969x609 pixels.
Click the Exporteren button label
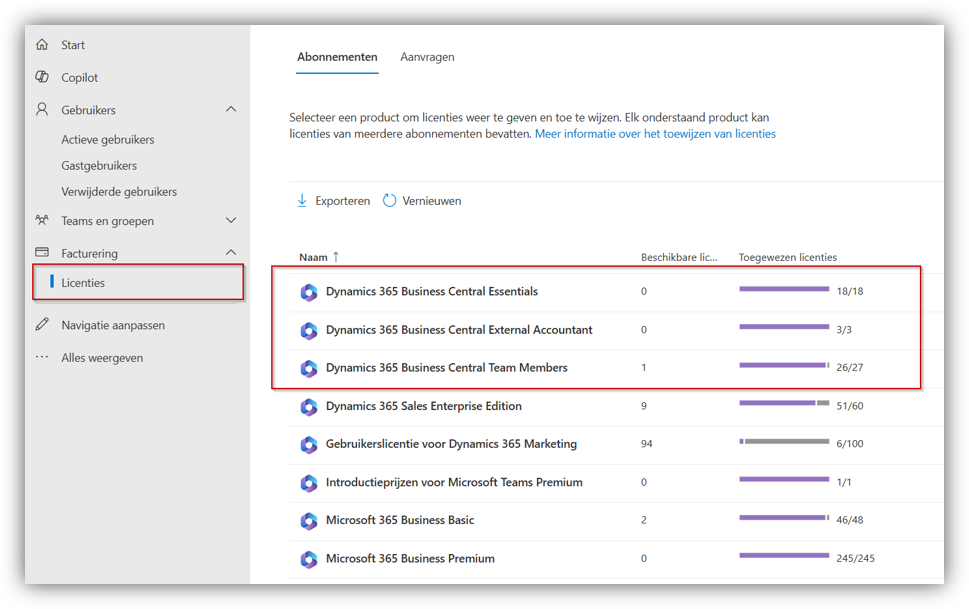342,201
